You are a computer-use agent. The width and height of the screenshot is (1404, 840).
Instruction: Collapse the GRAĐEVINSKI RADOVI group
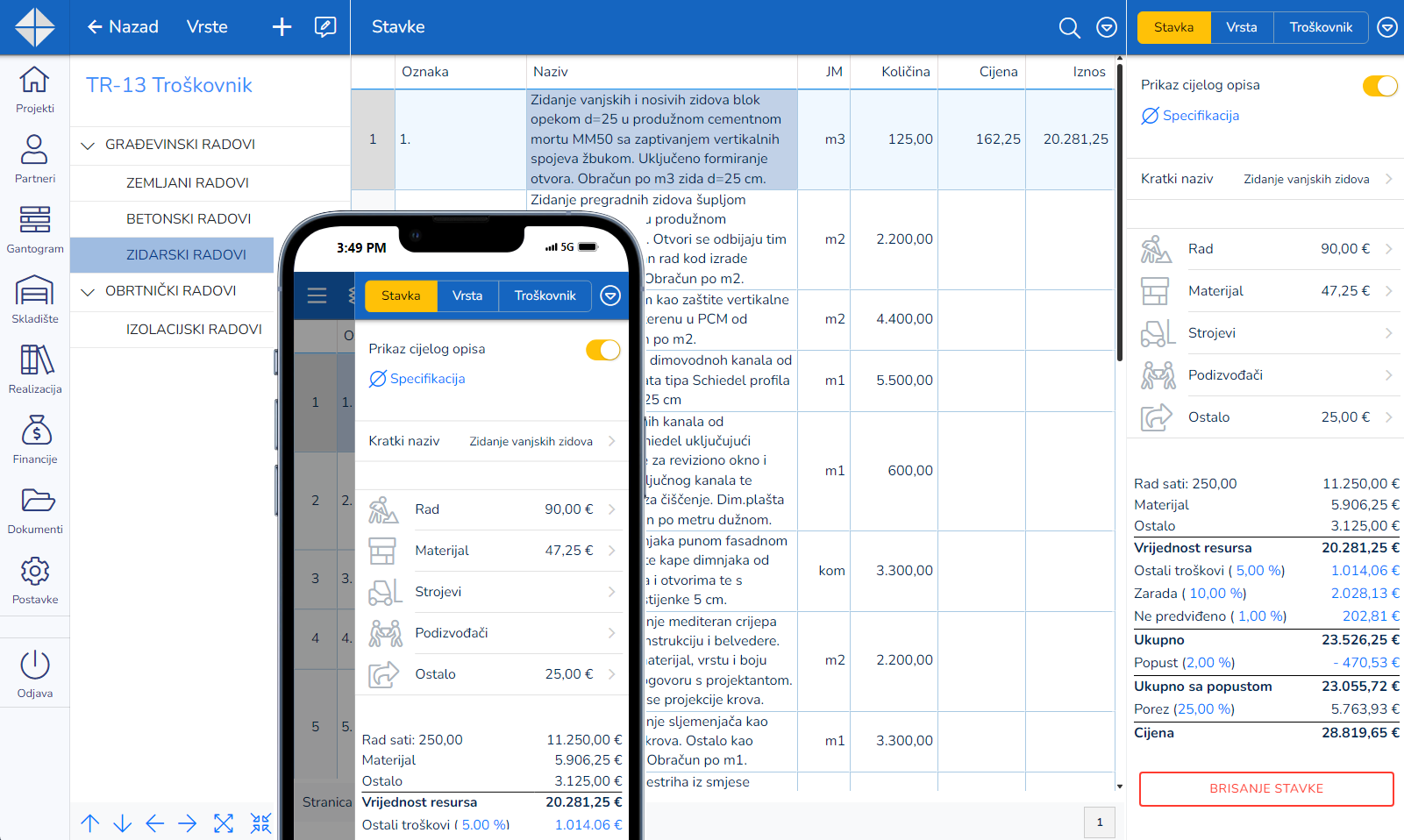pyautogui.click(x=87, y=146)
